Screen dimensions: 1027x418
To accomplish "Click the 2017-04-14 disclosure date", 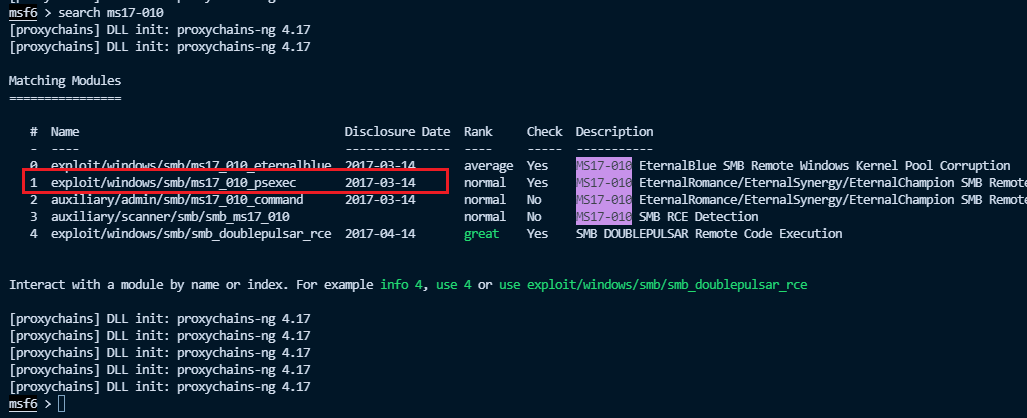I will (x=379, y=234).
